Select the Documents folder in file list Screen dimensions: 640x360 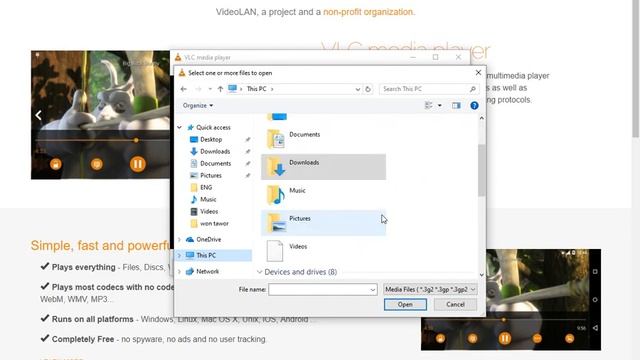323,139
